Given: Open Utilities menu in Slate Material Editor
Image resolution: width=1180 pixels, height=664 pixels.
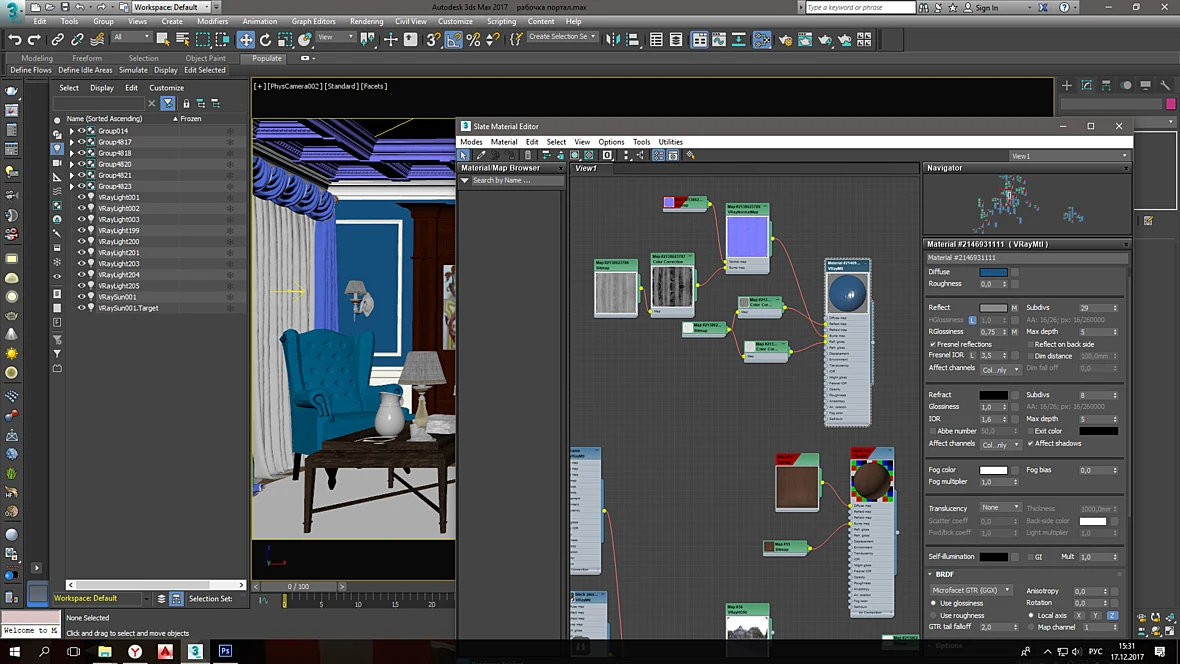Looking at the screenshot, I should click(671, 142).
